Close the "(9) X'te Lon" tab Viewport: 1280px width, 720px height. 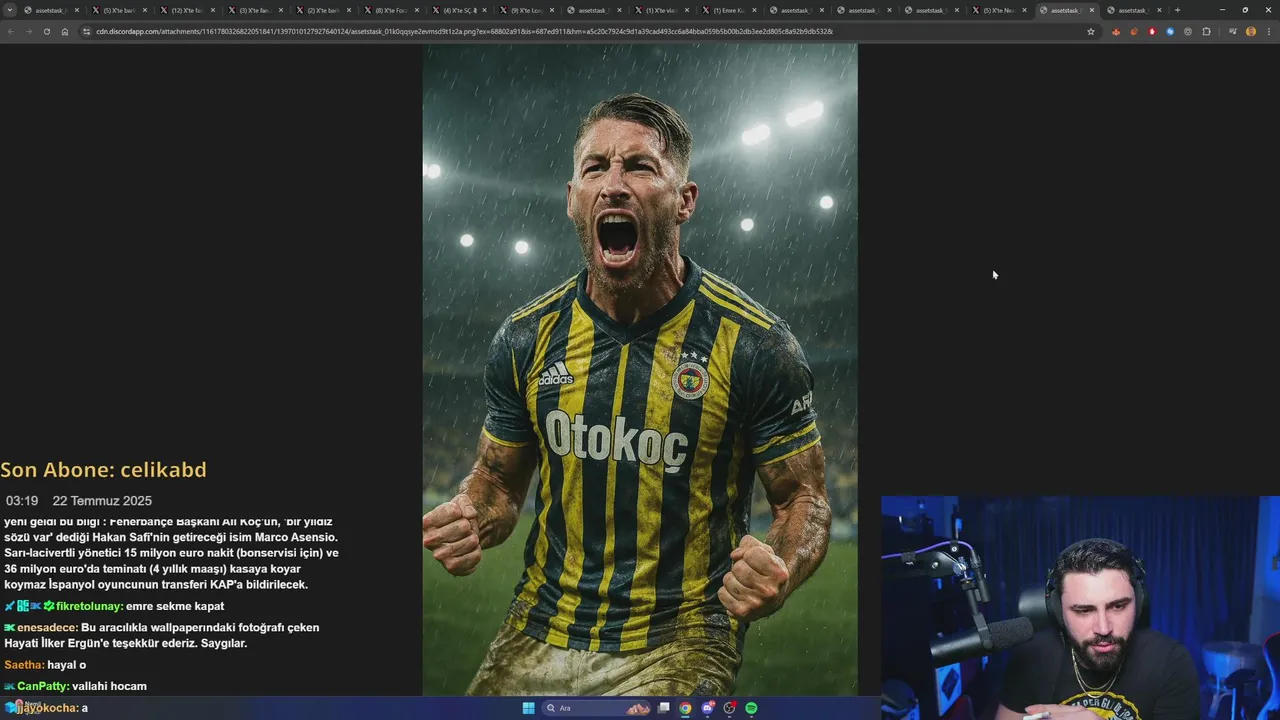click(x=552, y=10)
